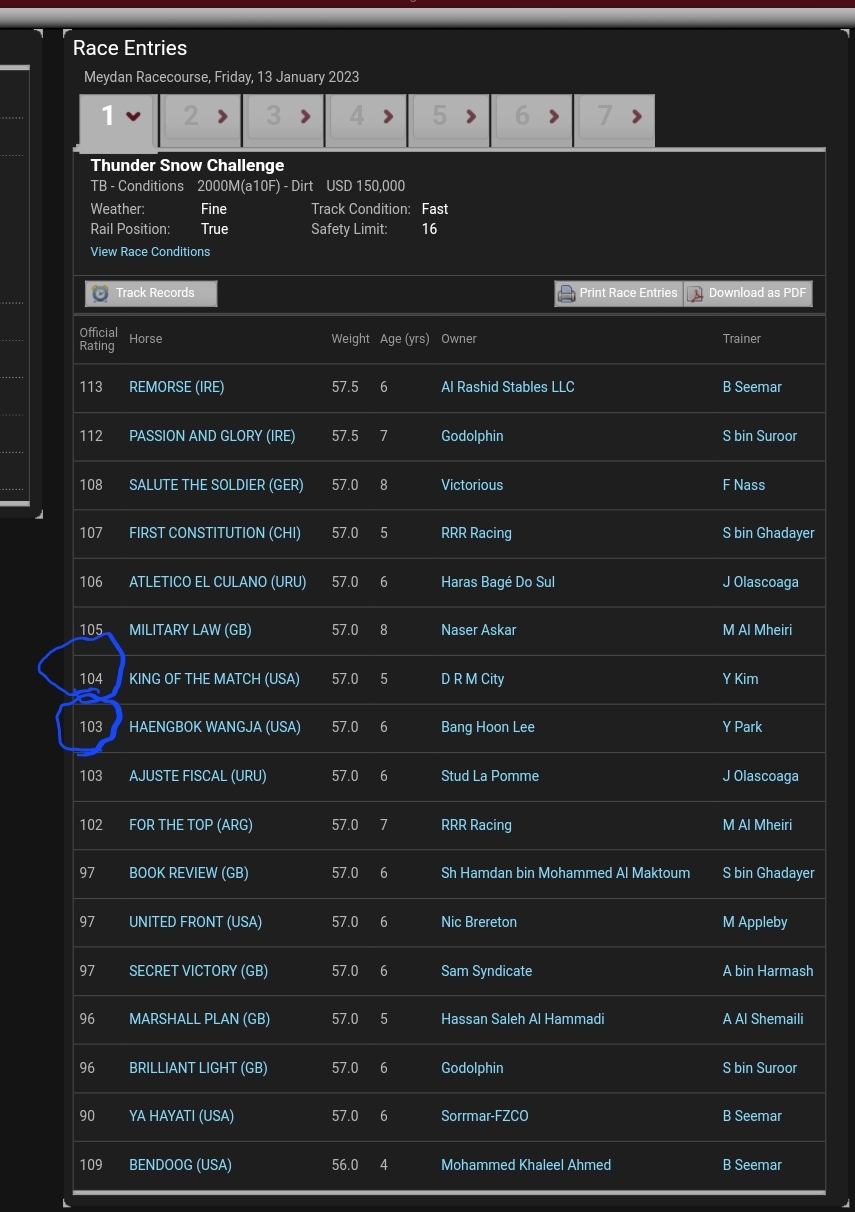Open owner RRR Racing in First Constitution row

[x=476, y=533]
